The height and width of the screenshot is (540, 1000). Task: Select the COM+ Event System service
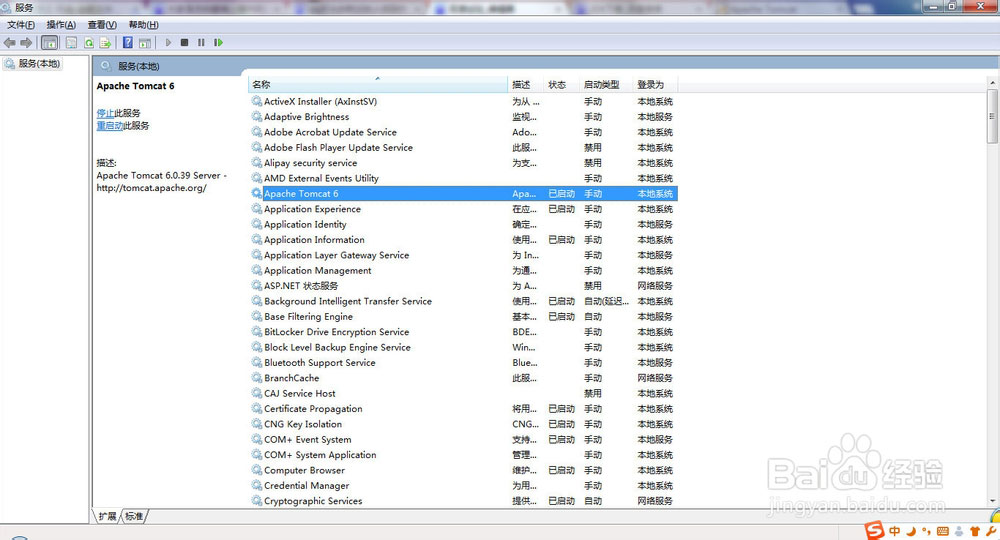tap(463, 439)
